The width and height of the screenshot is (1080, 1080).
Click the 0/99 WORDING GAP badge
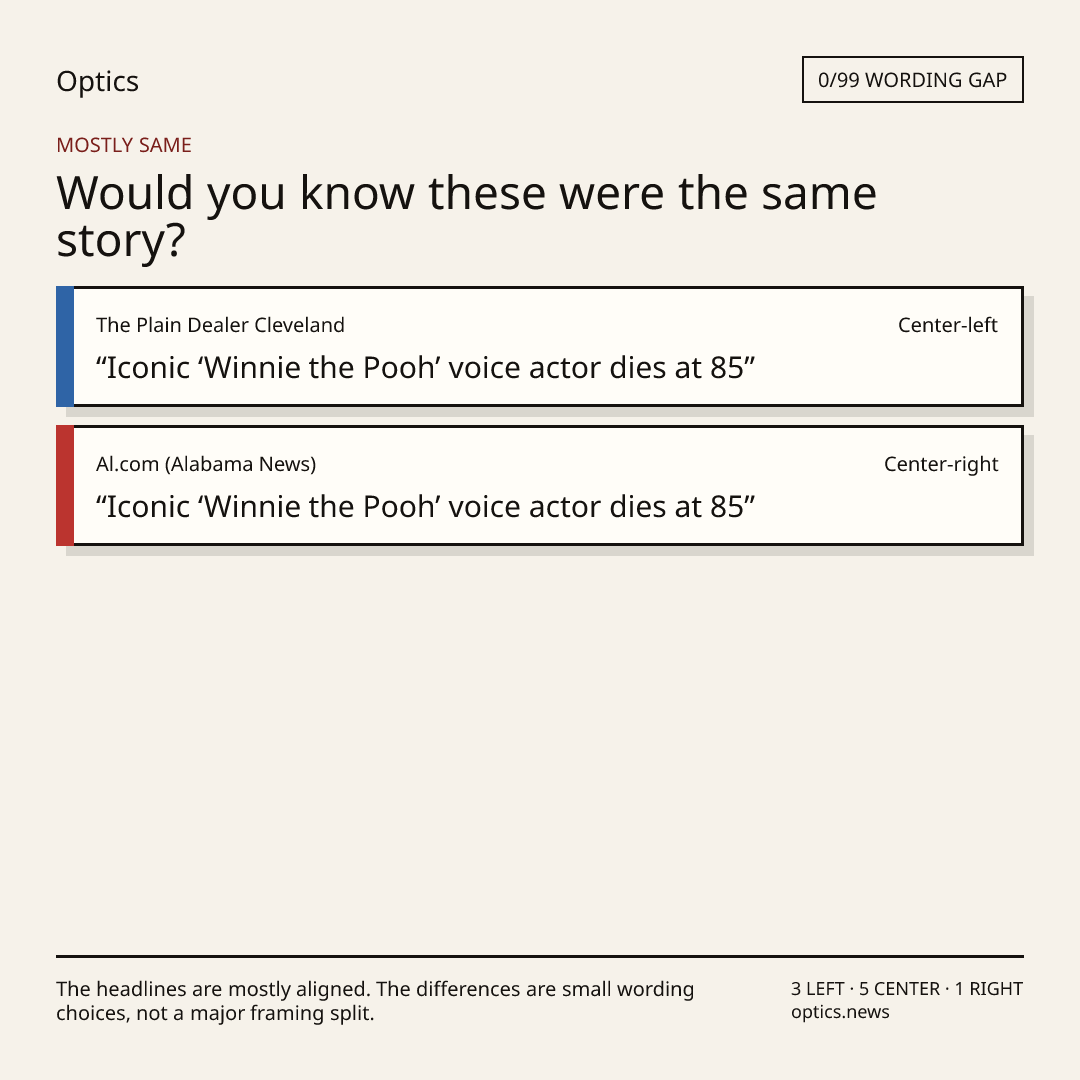point(913,80)
